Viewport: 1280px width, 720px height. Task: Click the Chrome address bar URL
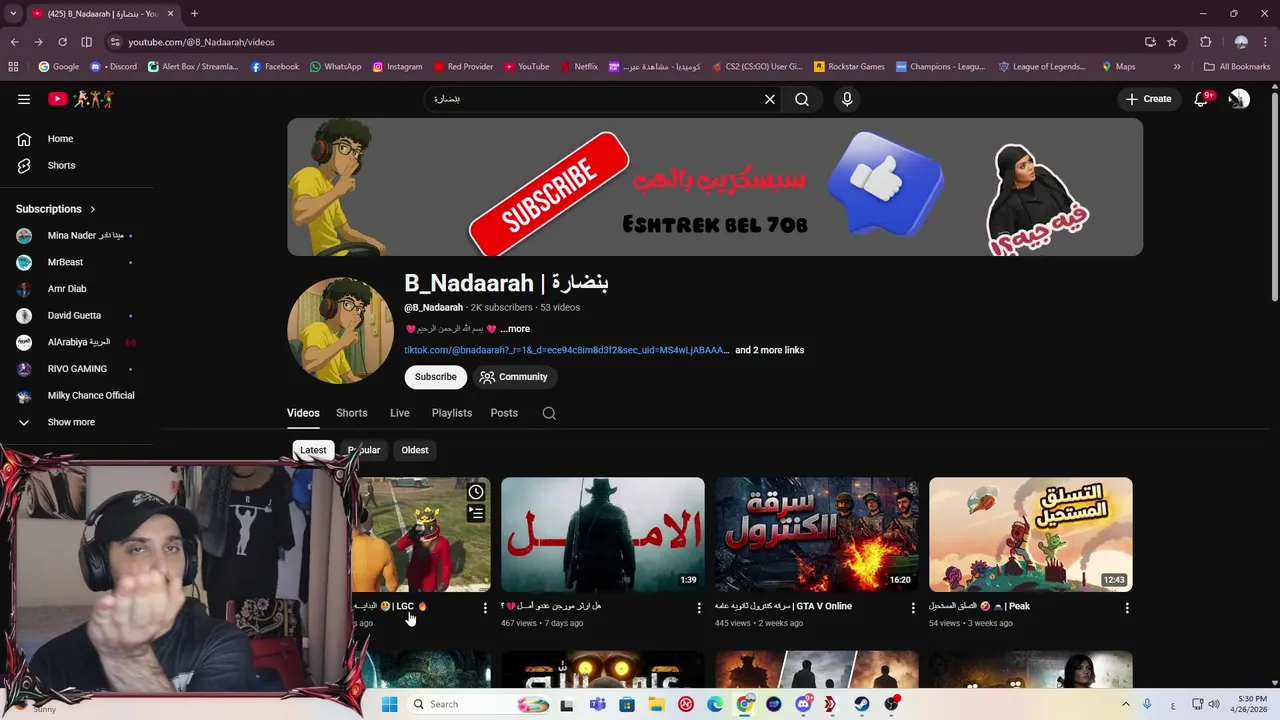tap(201, 42)
